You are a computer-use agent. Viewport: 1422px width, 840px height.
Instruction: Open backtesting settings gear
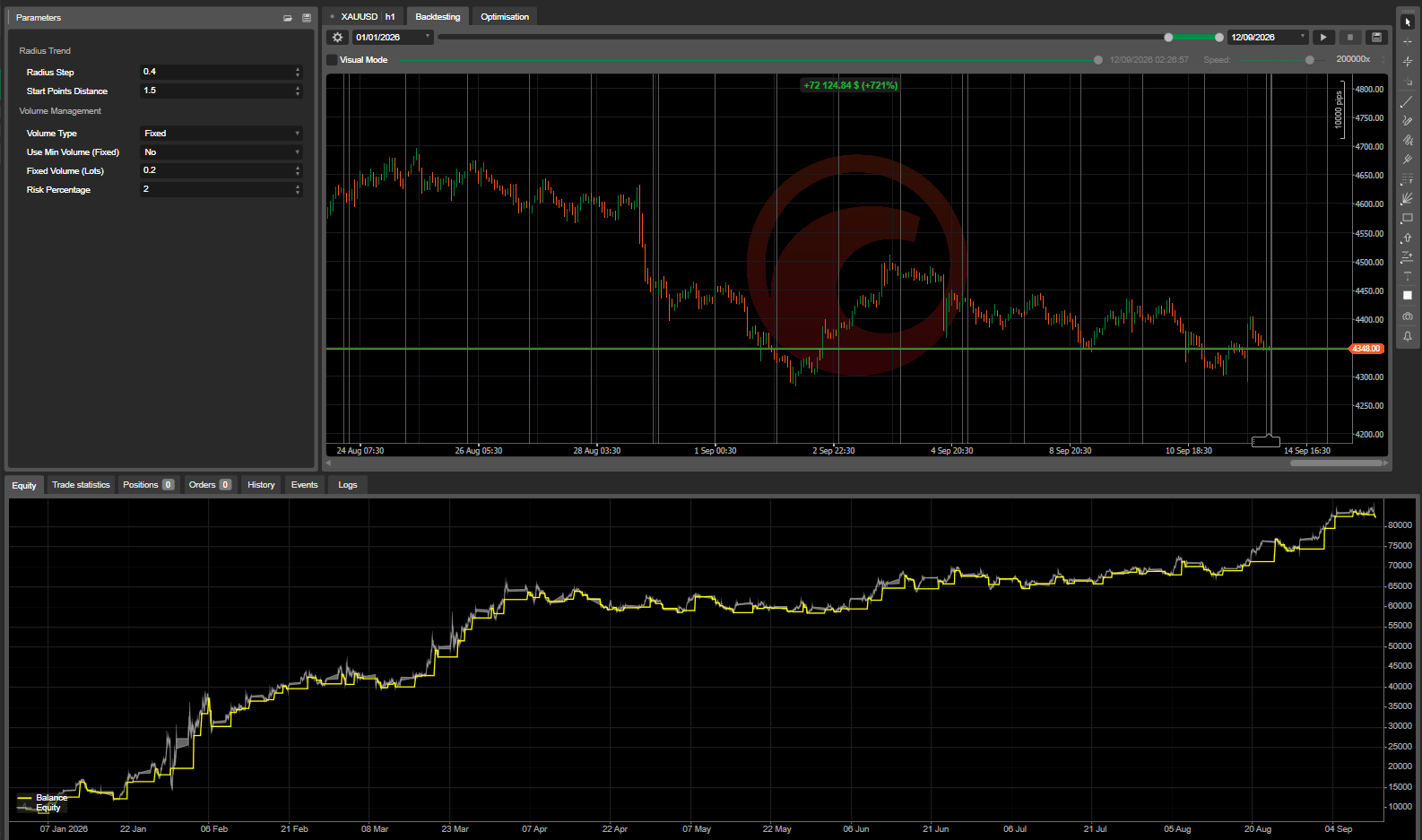[x=338, y=38]
